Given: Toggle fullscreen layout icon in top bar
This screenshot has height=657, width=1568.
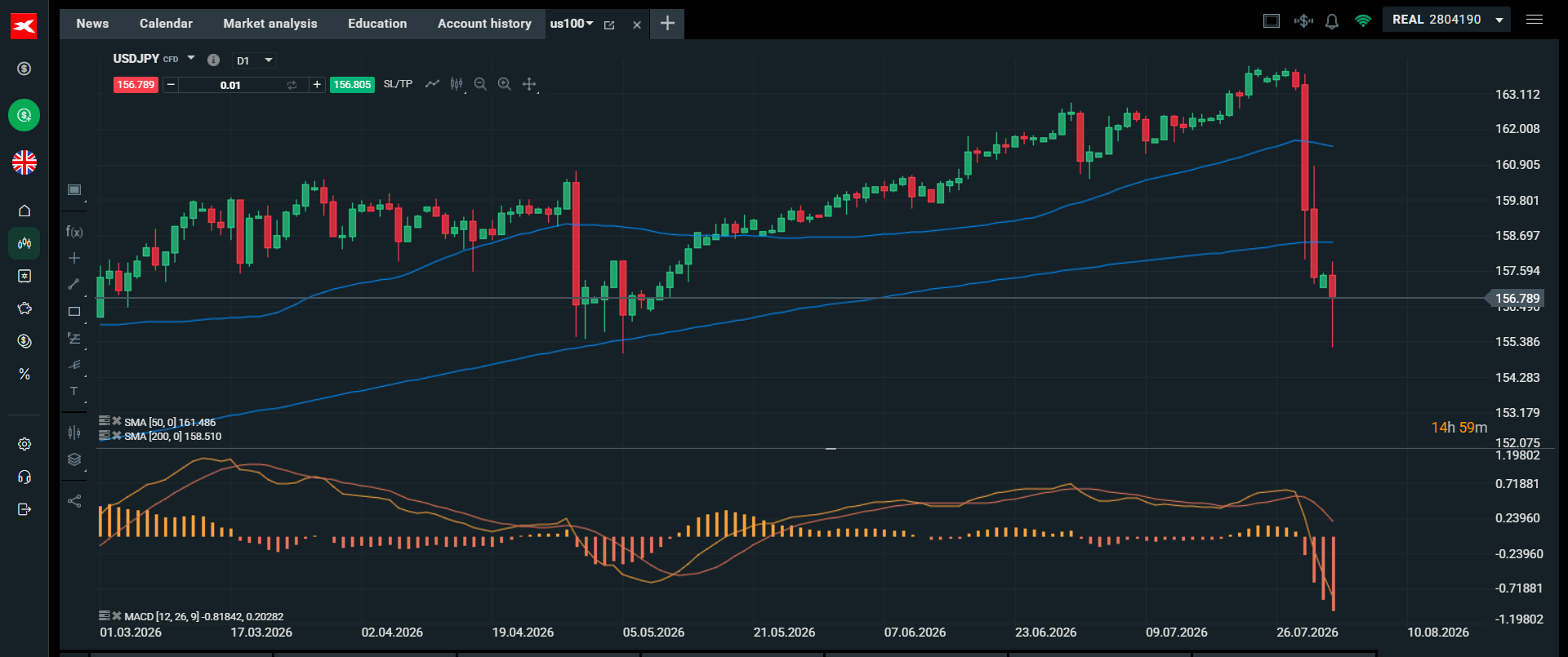Looking at the screenshot, I should [1272, 20].
